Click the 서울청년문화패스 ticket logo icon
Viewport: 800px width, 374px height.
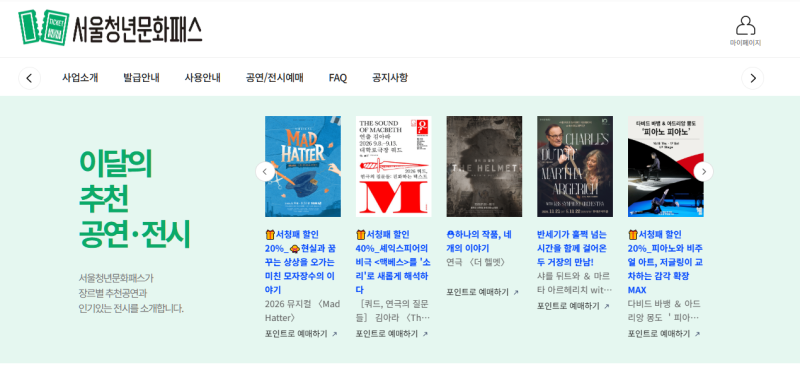pos(43,28)
